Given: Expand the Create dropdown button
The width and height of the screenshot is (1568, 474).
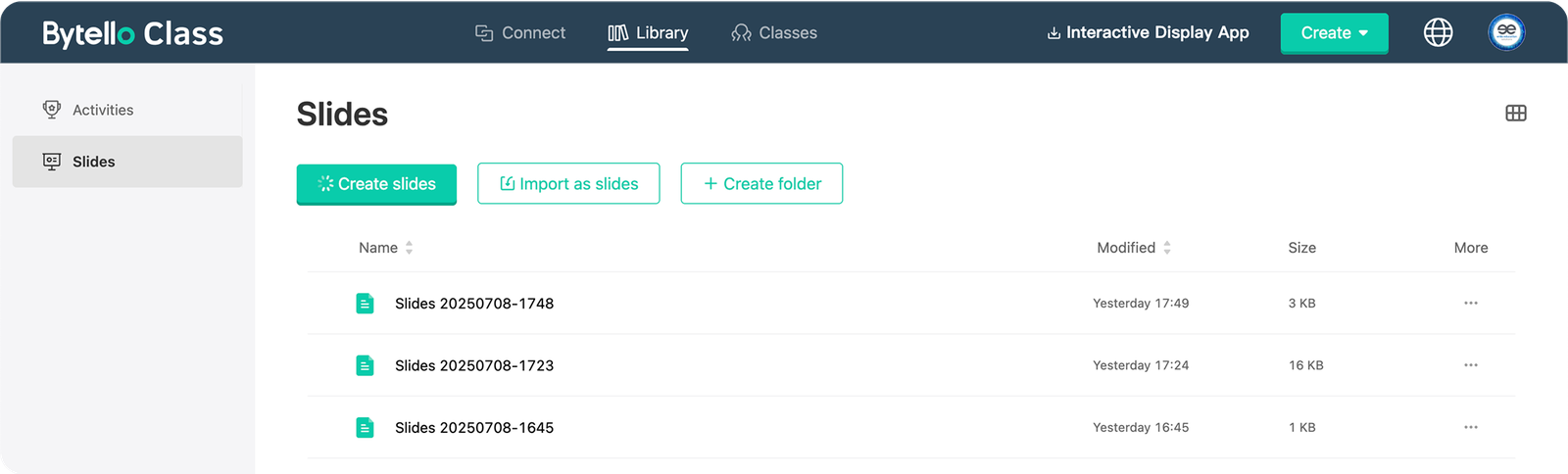Looking at the screenshot, I should pos(1334,33).
